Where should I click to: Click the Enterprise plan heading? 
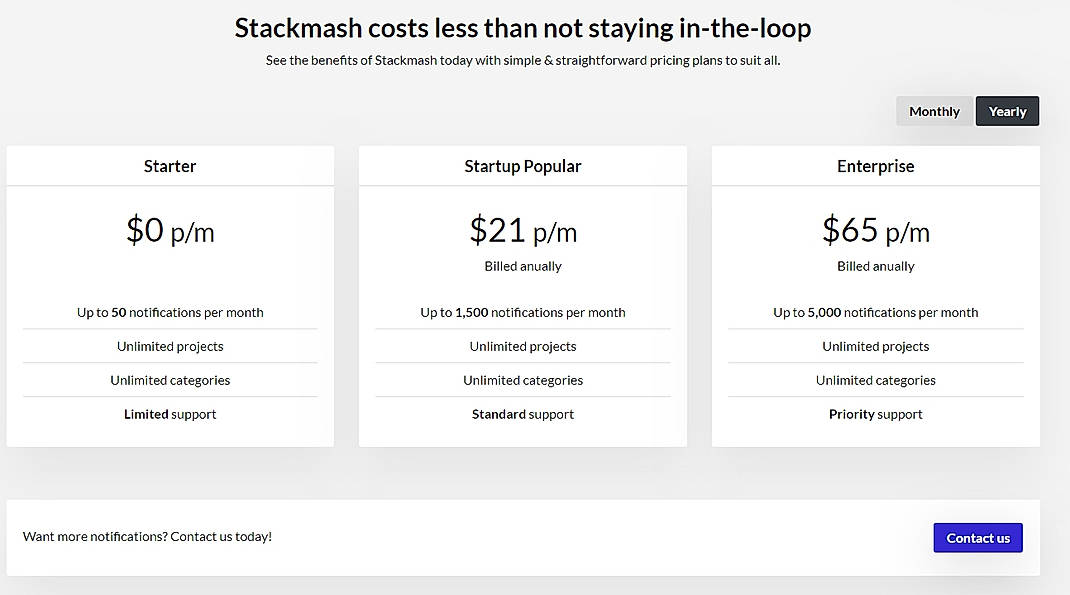875,165
